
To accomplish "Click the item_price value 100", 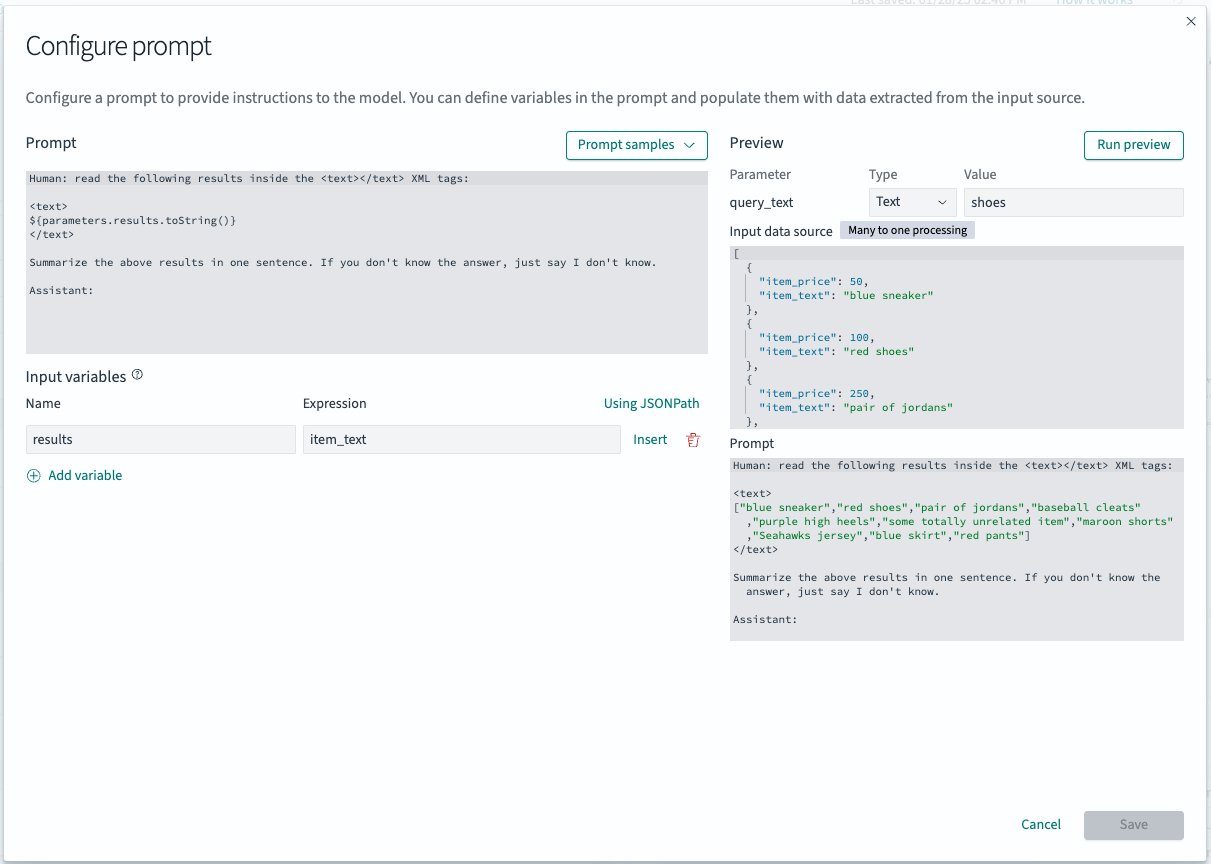I will point(859,338).
